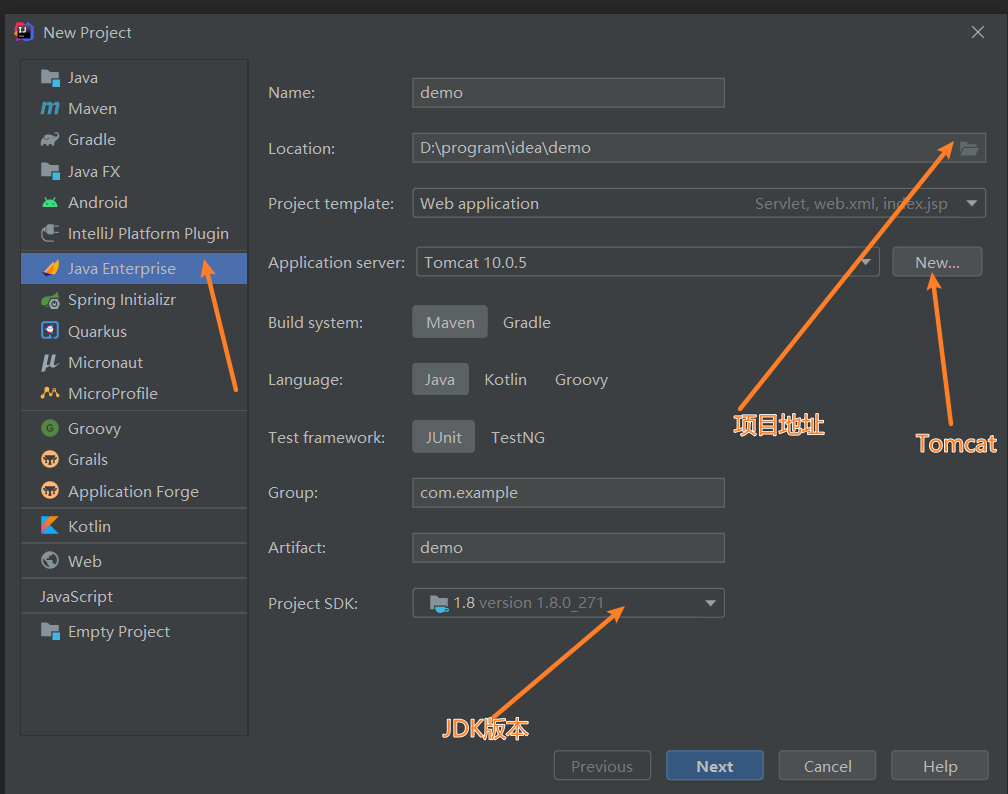Click the IntelliJ Platform Plugin icon
Image resolution: width=1008 pixels, height=794 pixels.
(x=50, y=233)
